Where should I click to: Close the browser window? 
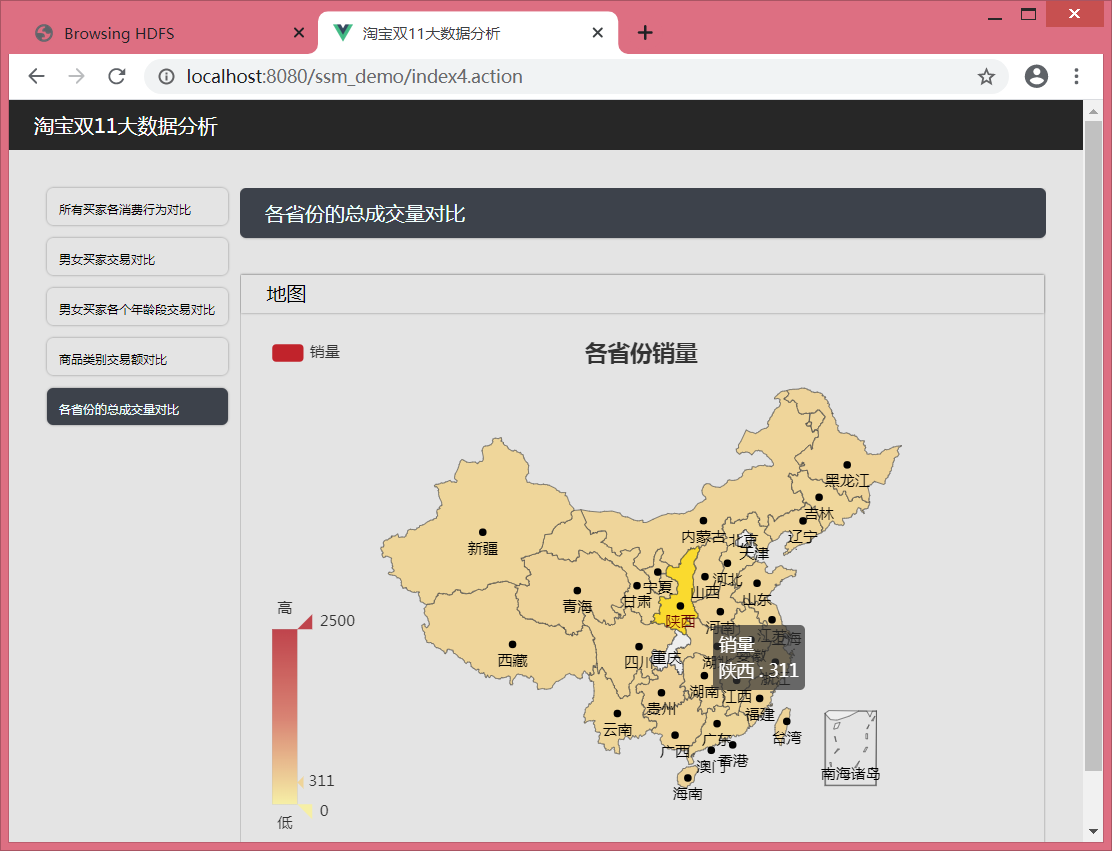pyautogui.click(x=1074, y=14)
